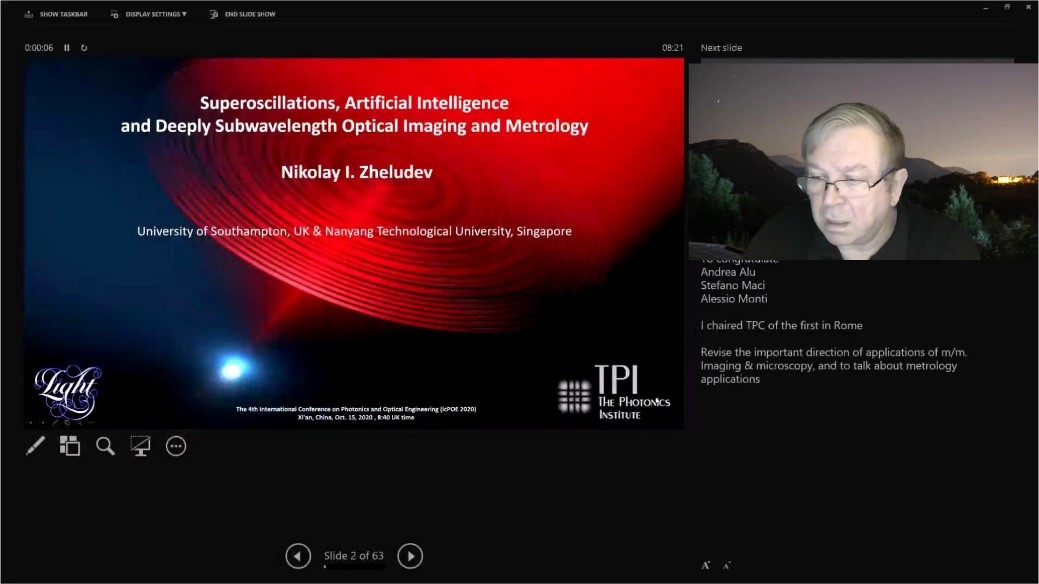Go to the previous slide arrow

tap(298, 556)
